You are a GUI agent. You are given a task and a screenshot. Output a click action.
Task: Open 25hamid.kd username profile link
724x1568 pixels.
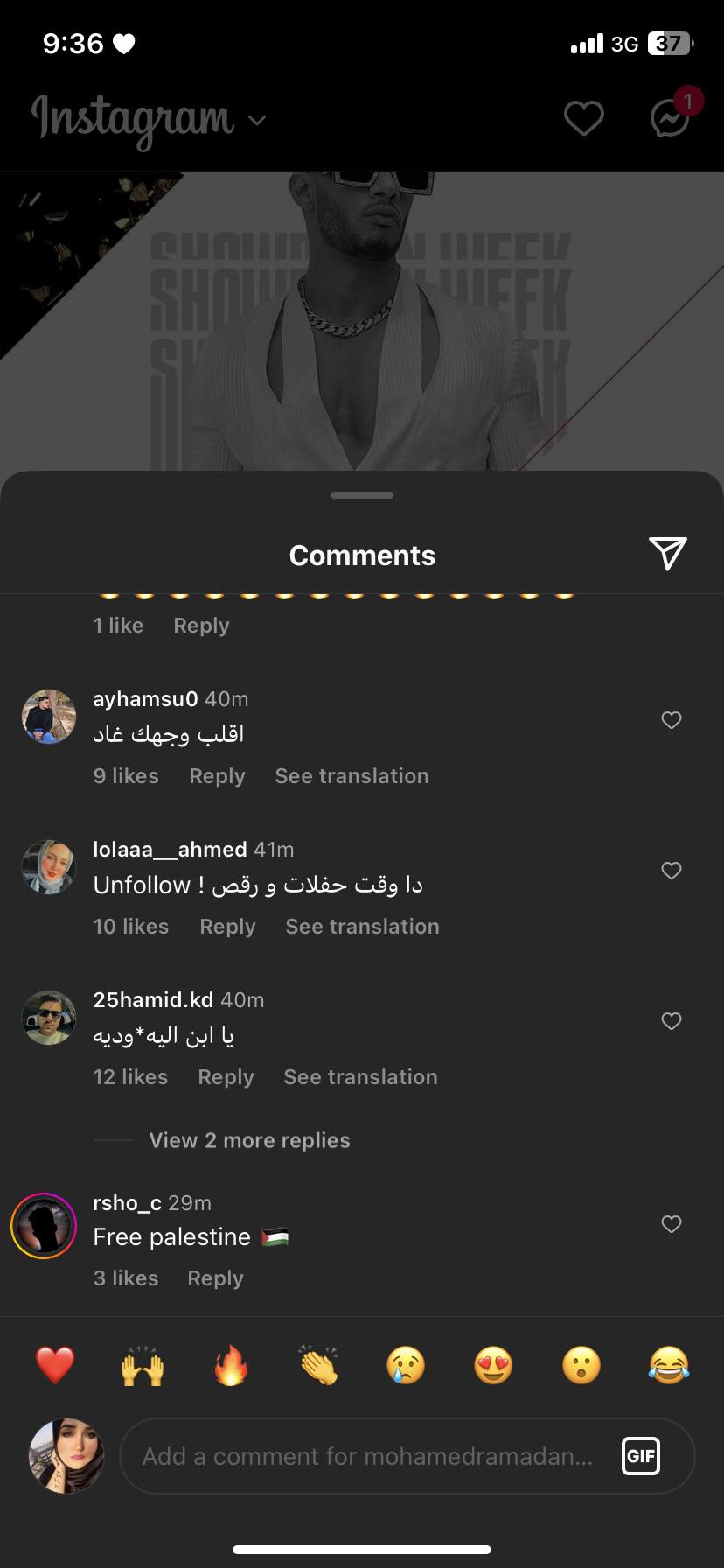click(x=153, y=1000)
